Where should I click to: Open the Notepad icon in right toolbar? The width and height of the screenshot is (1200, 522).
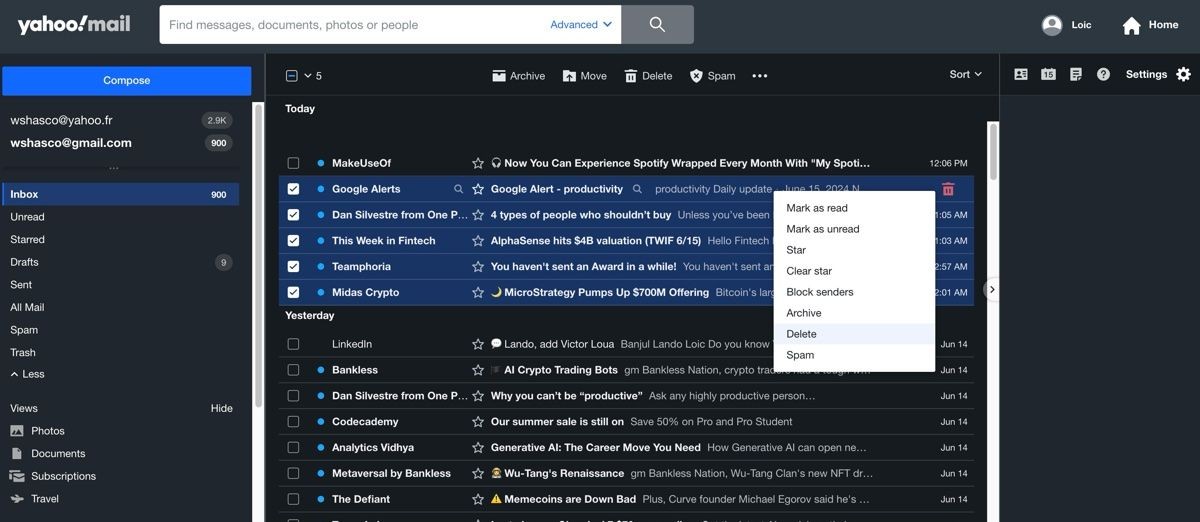point(1076,74)
